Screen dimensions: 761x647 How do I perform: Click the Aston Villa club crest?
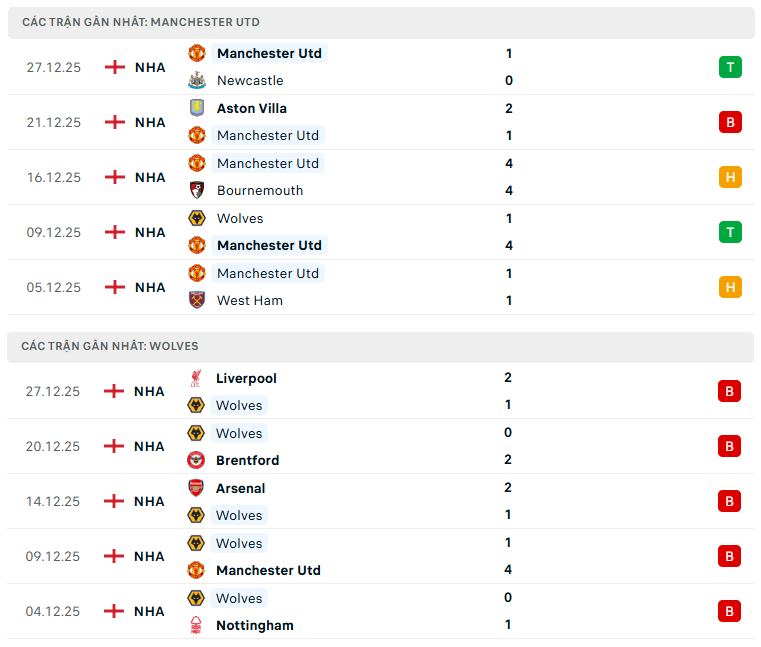click(x=197, y=108)
